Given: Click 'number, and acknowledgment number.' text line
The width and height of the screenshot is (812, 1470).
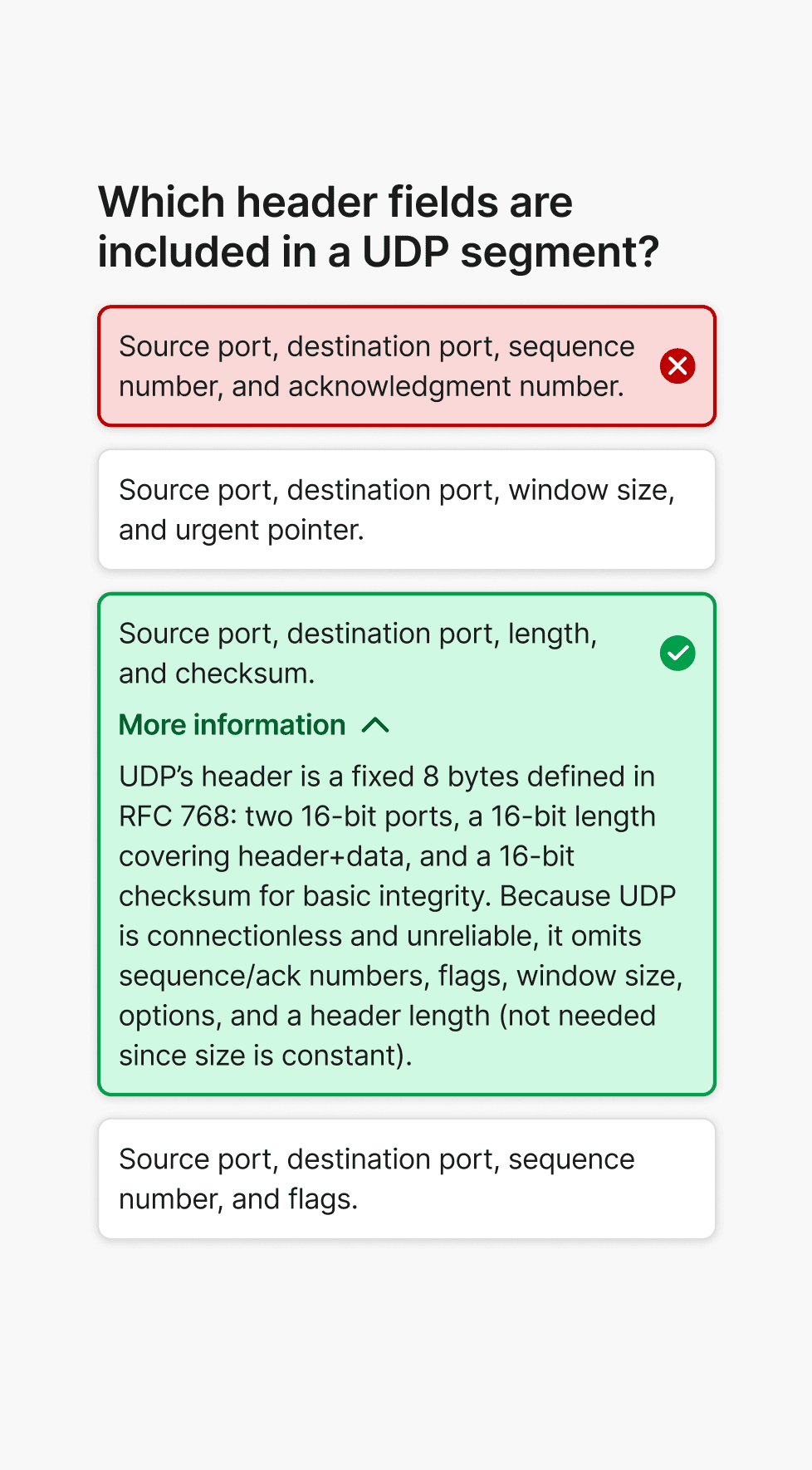Looking at the screenshot, I should click(371, 386).
